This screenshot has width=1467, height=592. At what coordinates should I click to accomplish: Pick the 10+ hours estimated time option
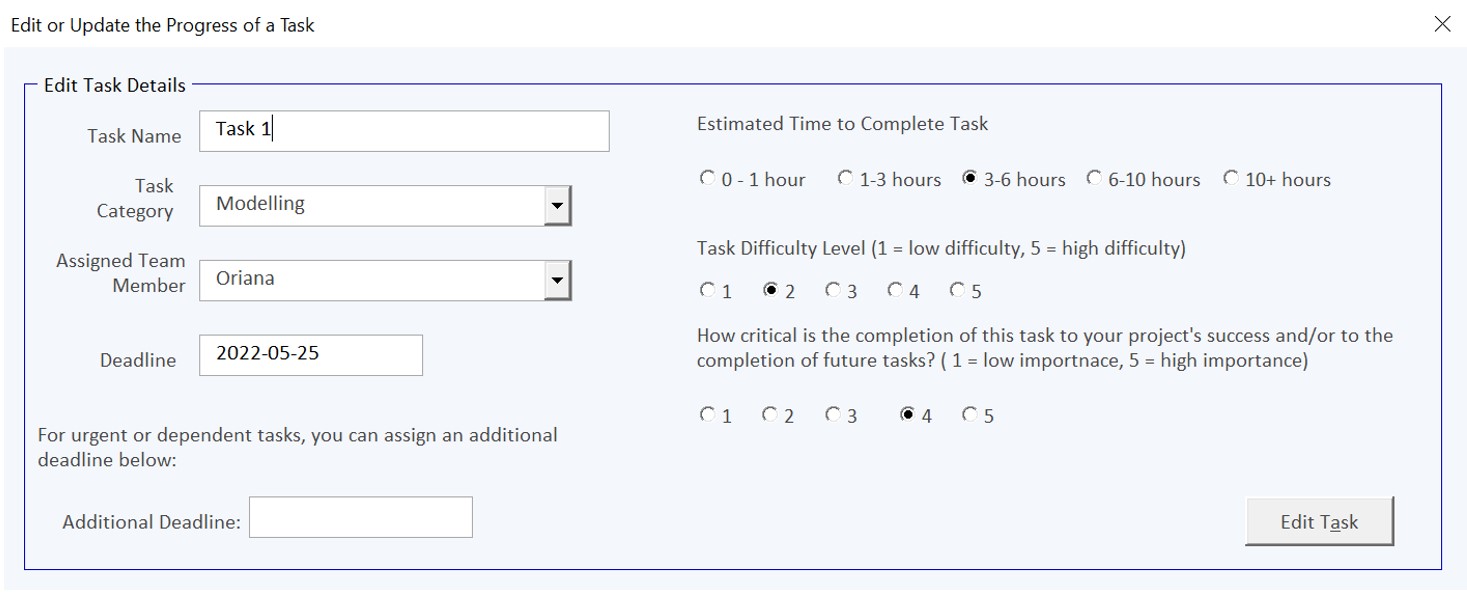tap(1233, 179)
